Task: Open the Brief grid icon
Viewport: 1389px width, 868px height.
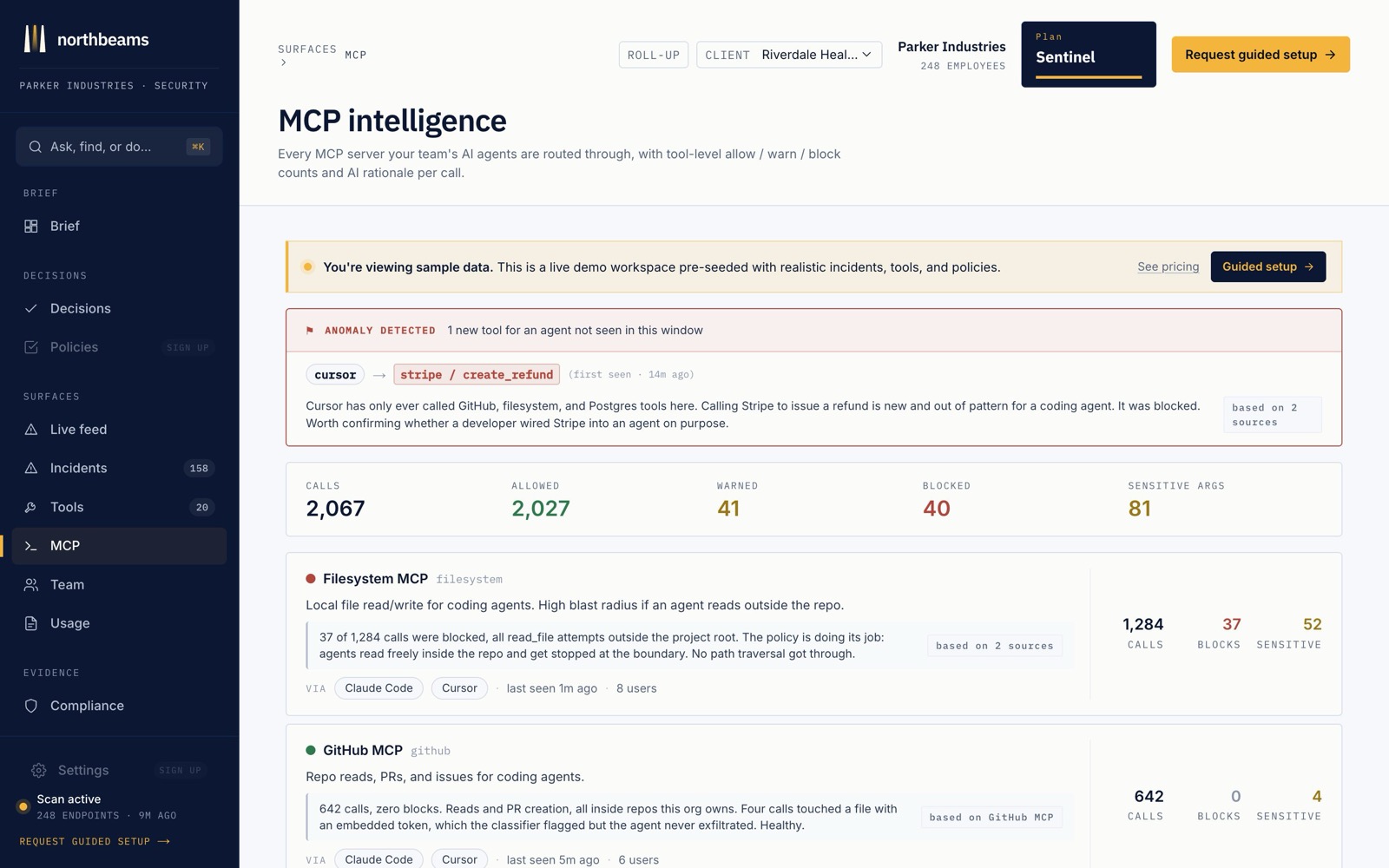Action: pyautogui.click(x=31, y=227)
